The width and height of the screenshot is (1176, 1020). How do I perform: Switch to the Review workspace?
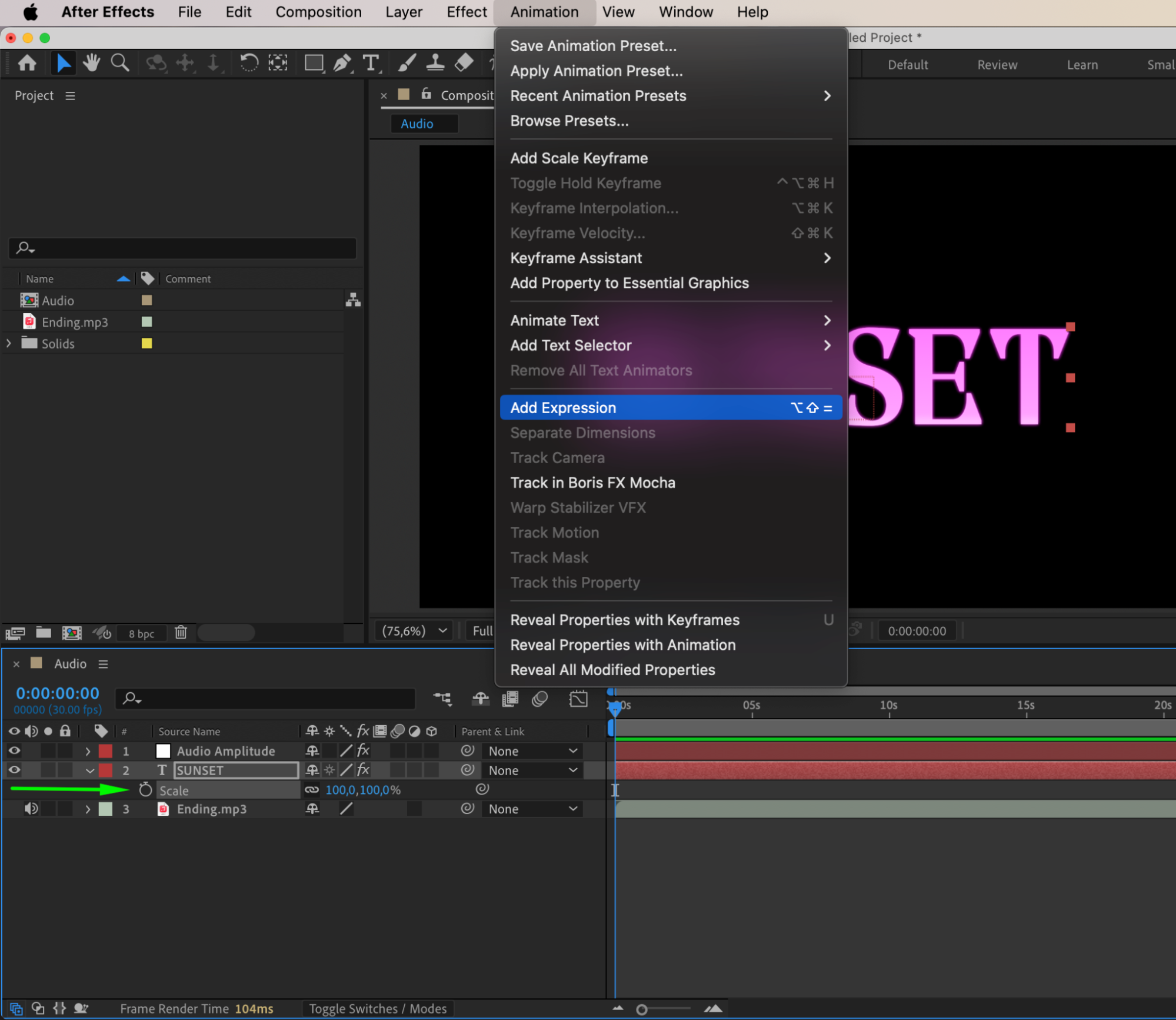(x=997, y=65)
